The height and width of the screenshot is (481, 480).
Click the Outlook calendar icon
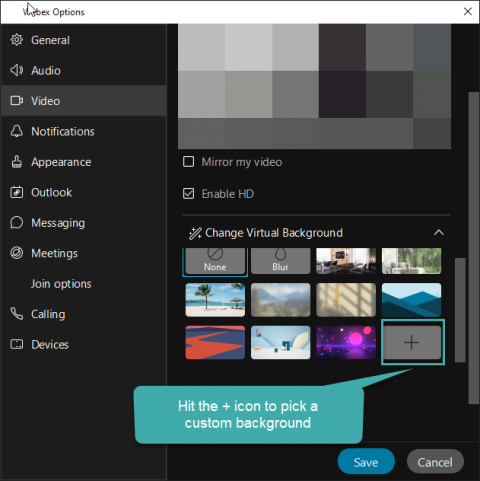pos(16,192)
